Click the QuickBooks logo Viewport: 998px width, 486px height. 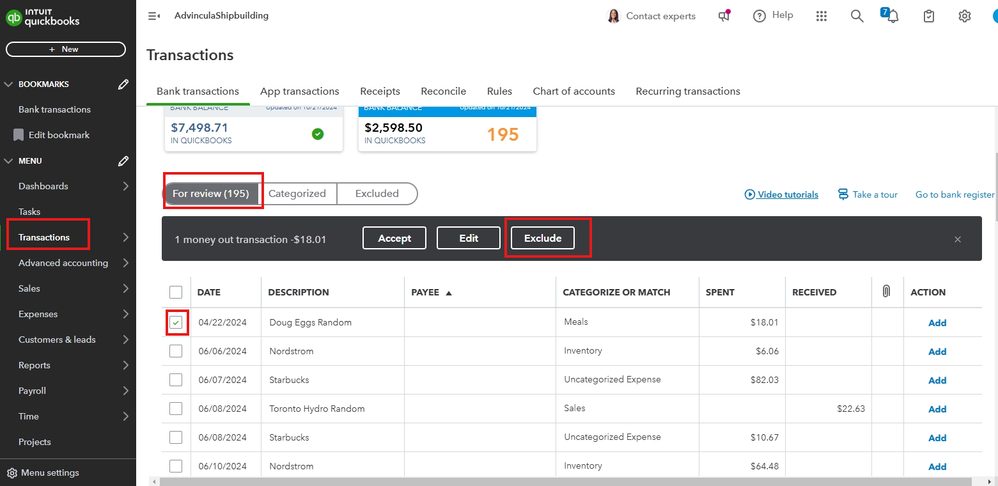click(42, 17)
